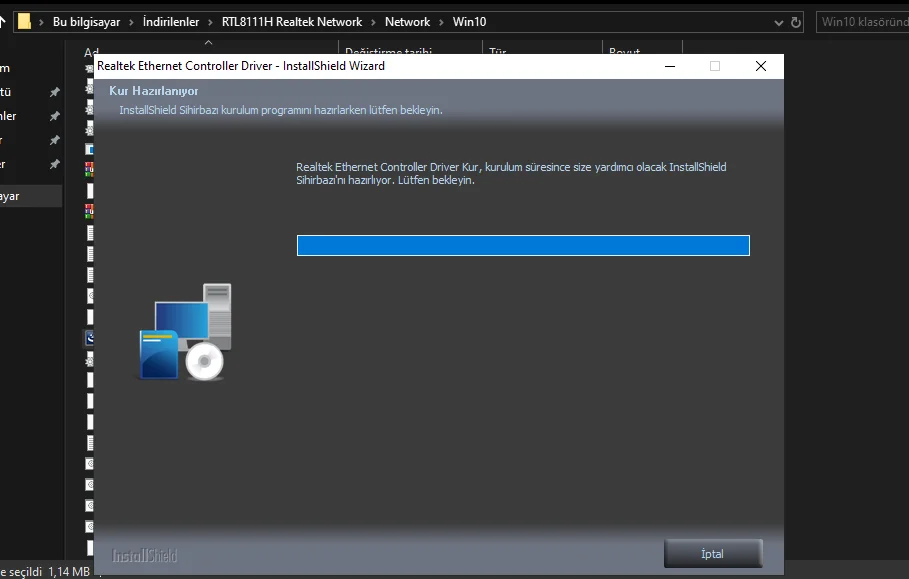Screen dimensions: 909x579
Task: Click the Win10 breadcrumb segment
Action: pos(469,22)
